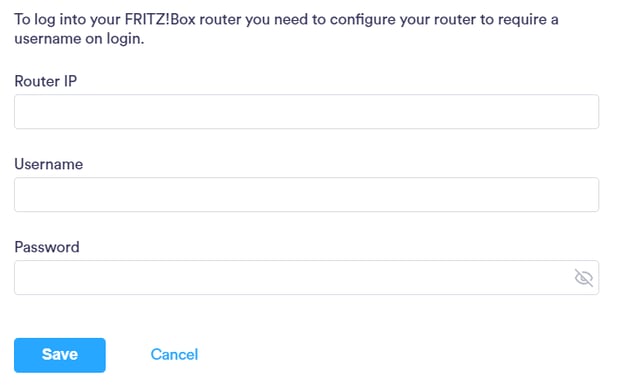Viewport: 622px width, 385px height.
Task: Click the slashed eye in Password box
Action: click(x=584, y=278)
